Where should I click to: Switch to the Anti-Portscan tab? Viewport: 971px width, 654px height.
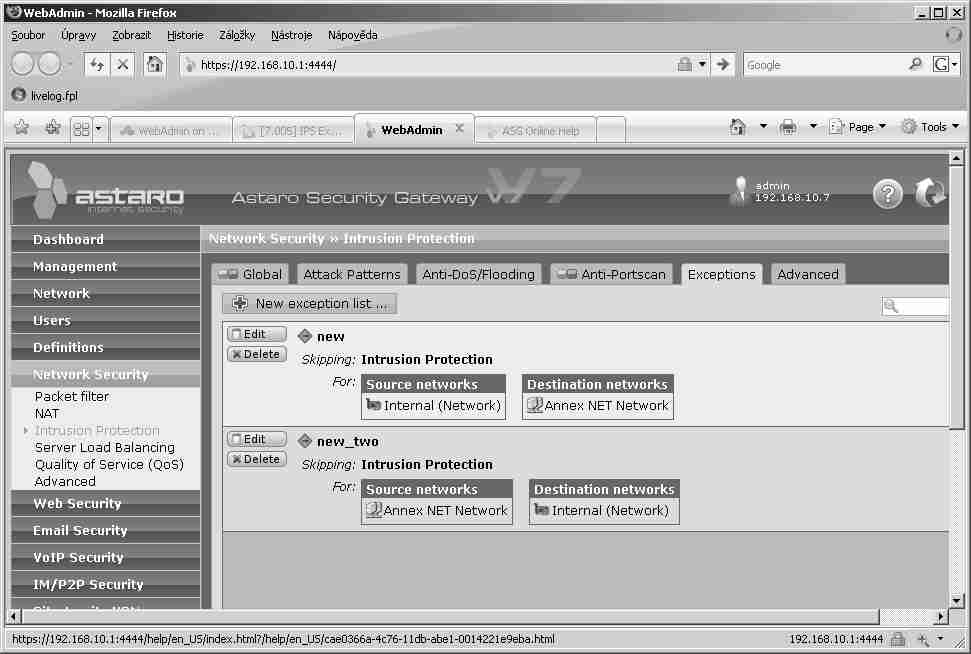click(x=612, y=274)
